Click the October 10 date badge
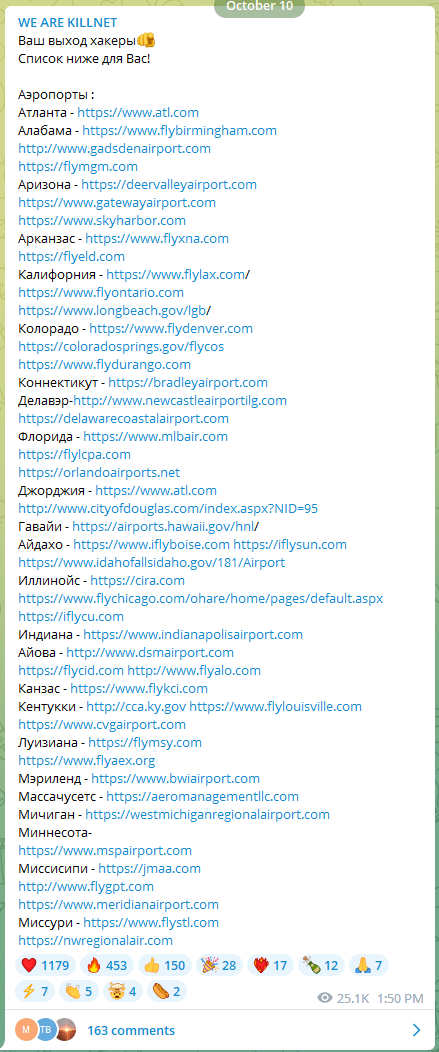This screenshot has height=1052, width=439. (259, 7)
